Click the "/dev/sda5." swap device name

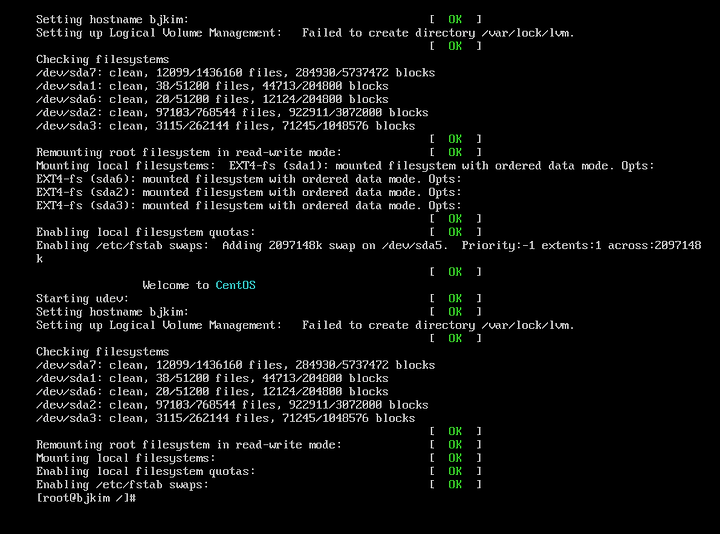(415, 246)
